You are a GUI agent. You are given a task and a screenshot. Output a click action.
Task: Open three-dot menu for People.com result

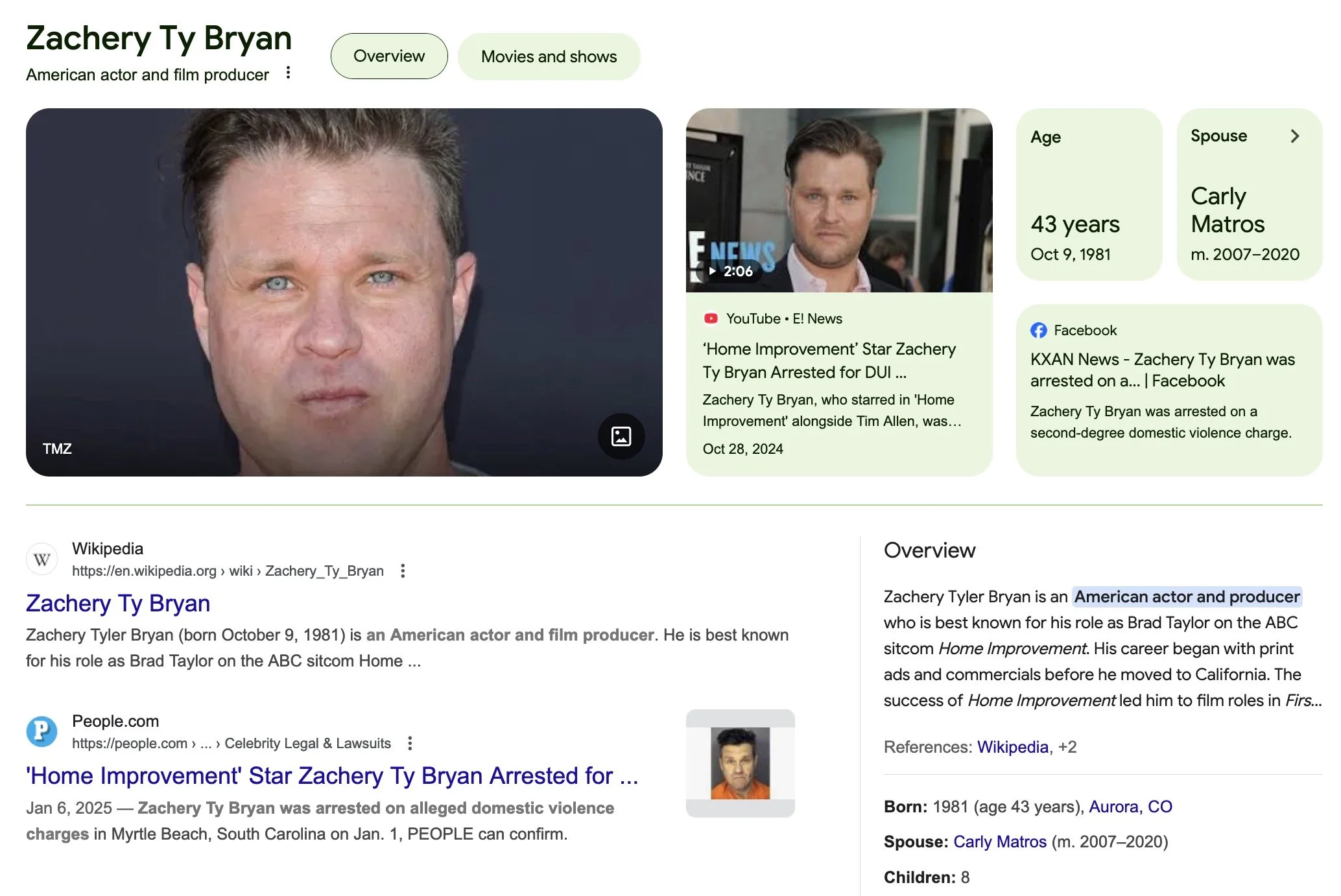tap(410, 743)
